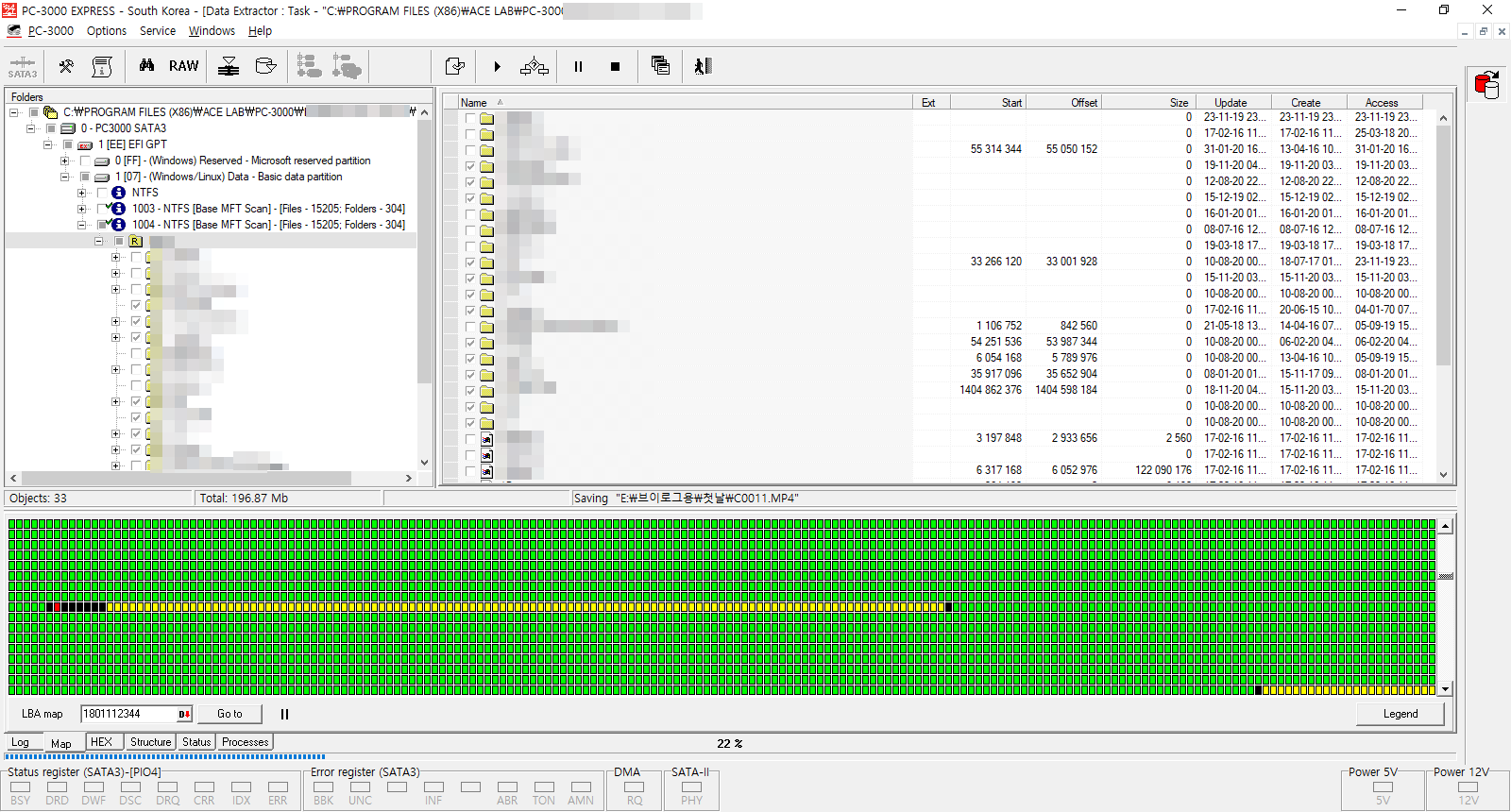
Task: Collapse the Basic data partition node
Action: [64, 177]
